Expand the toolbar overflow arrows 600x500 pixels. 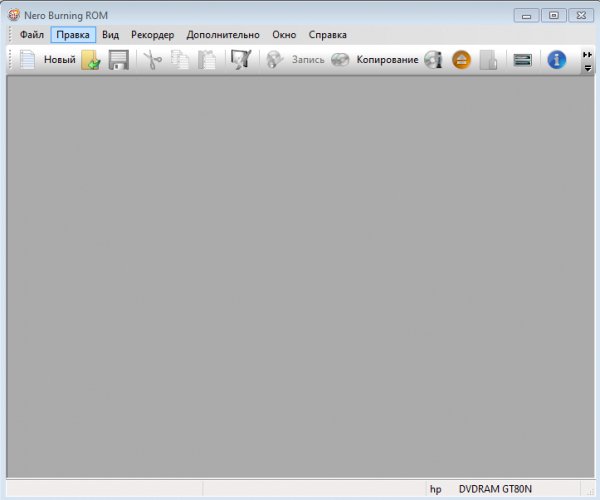click(x=587, y=55)
